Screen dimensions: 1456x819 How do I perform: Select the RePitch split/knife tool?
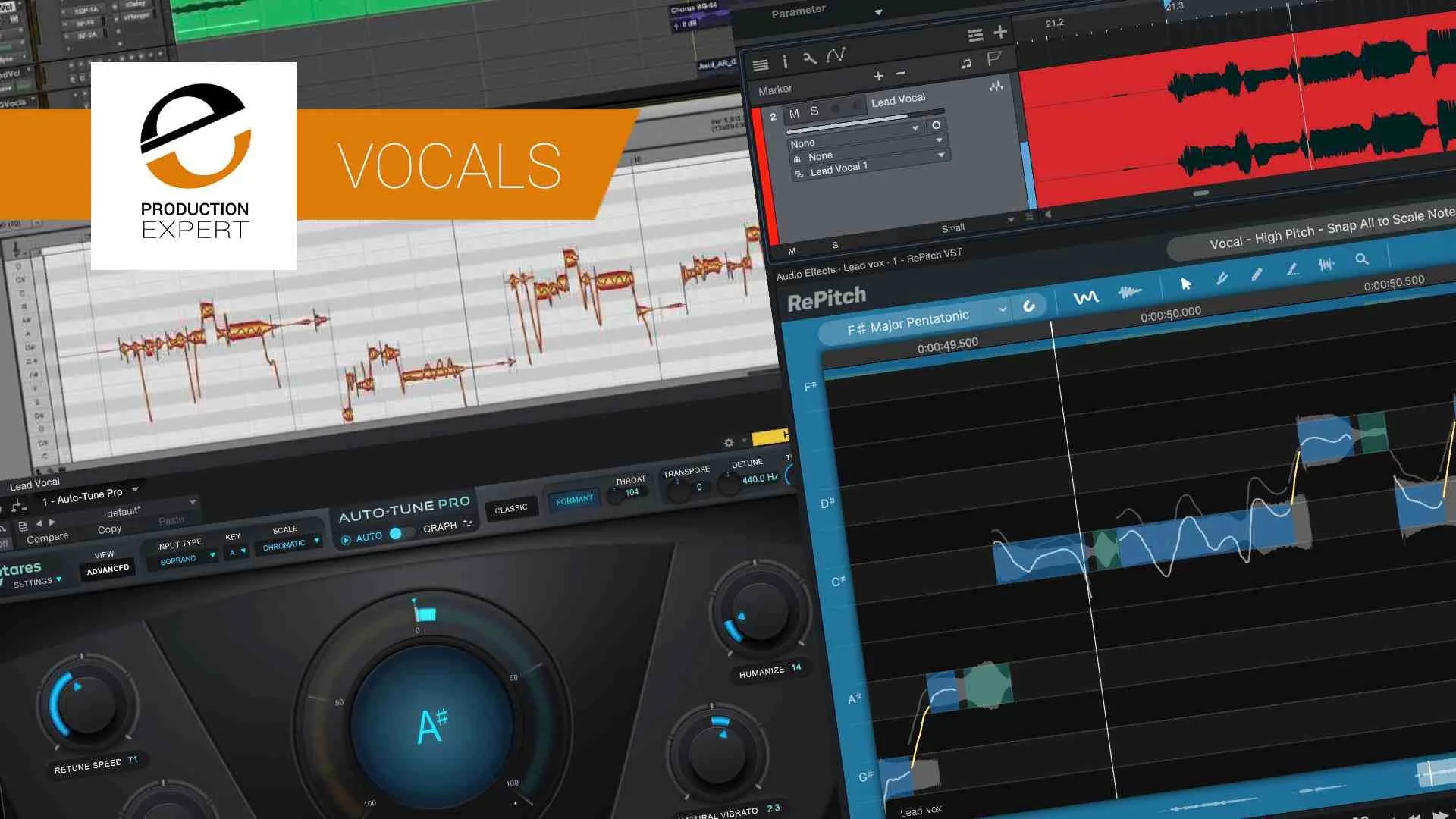click(1222, 278)
